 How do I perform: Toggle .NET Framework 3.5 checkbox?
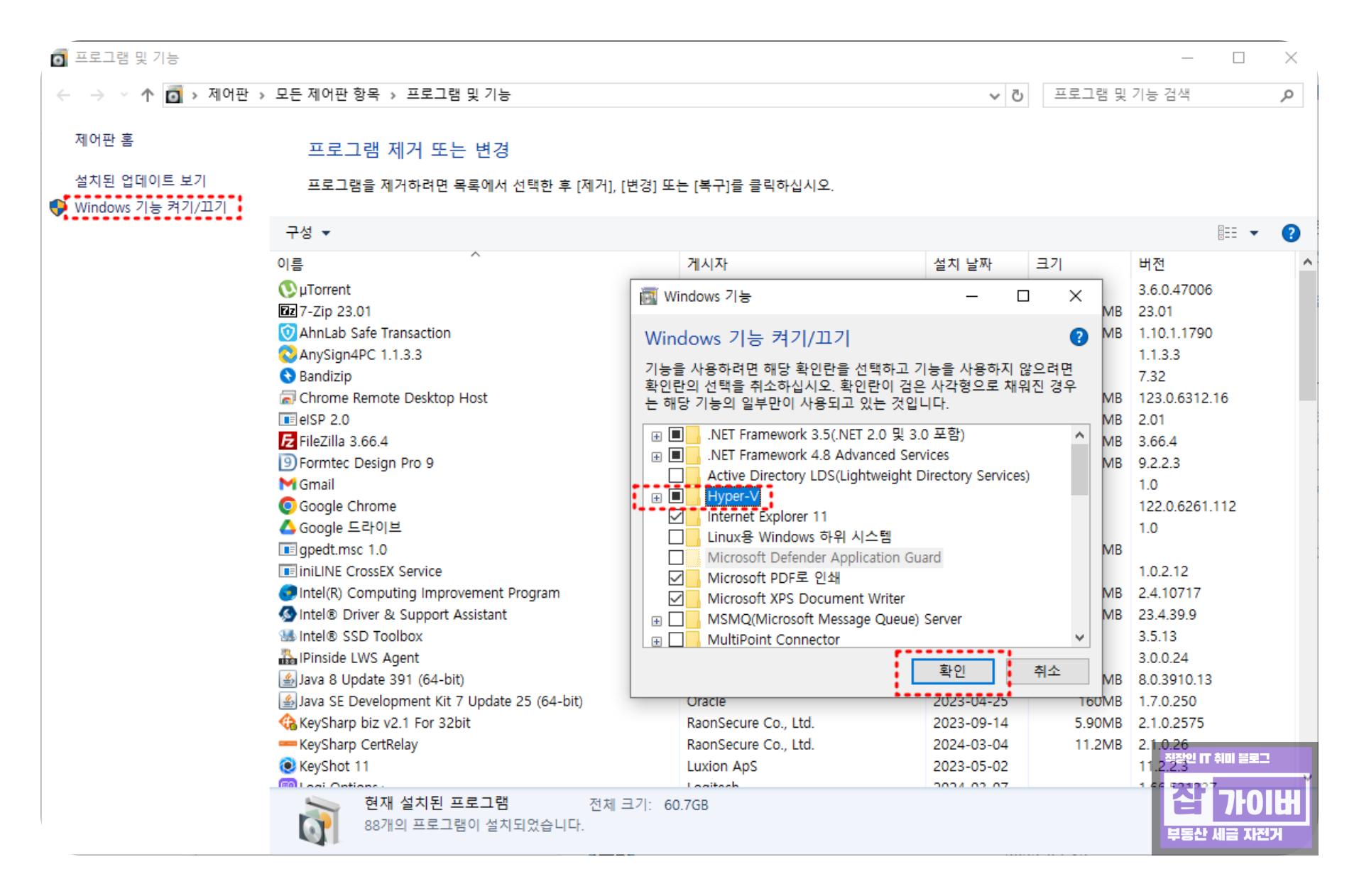tap(676, 435)
